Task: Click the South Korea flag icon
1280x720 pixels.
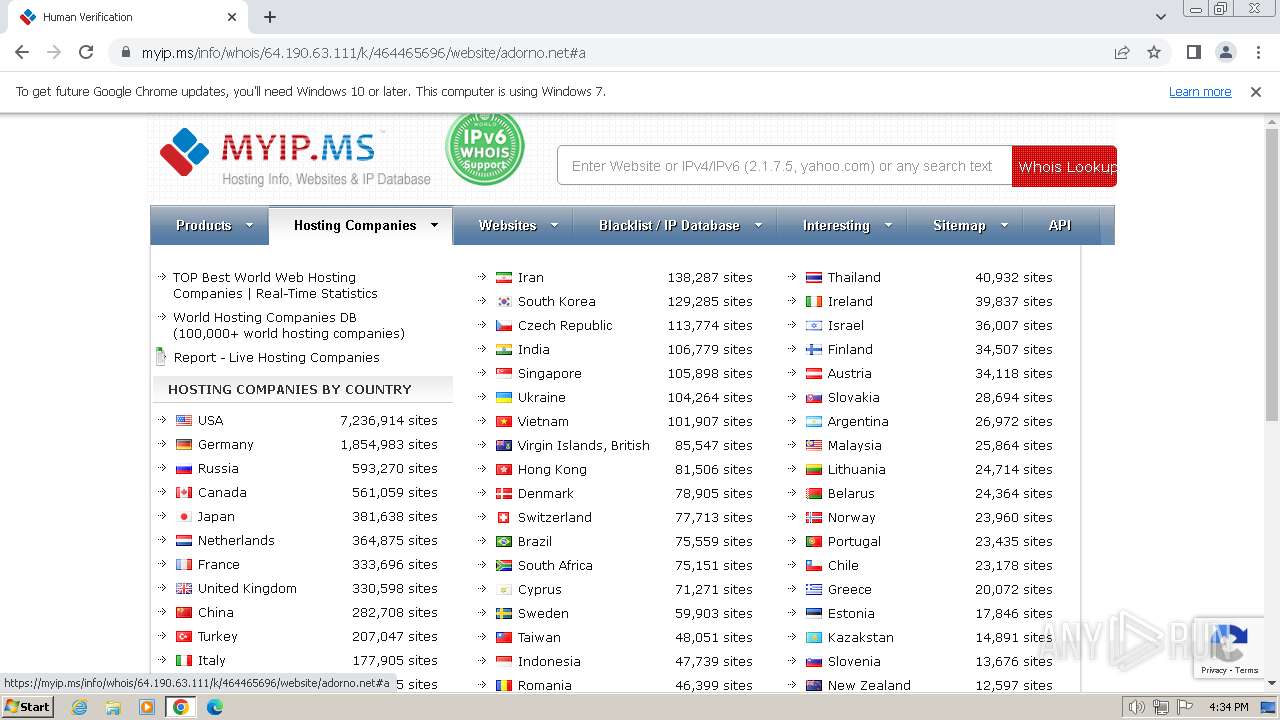Action: click(504, 302)
